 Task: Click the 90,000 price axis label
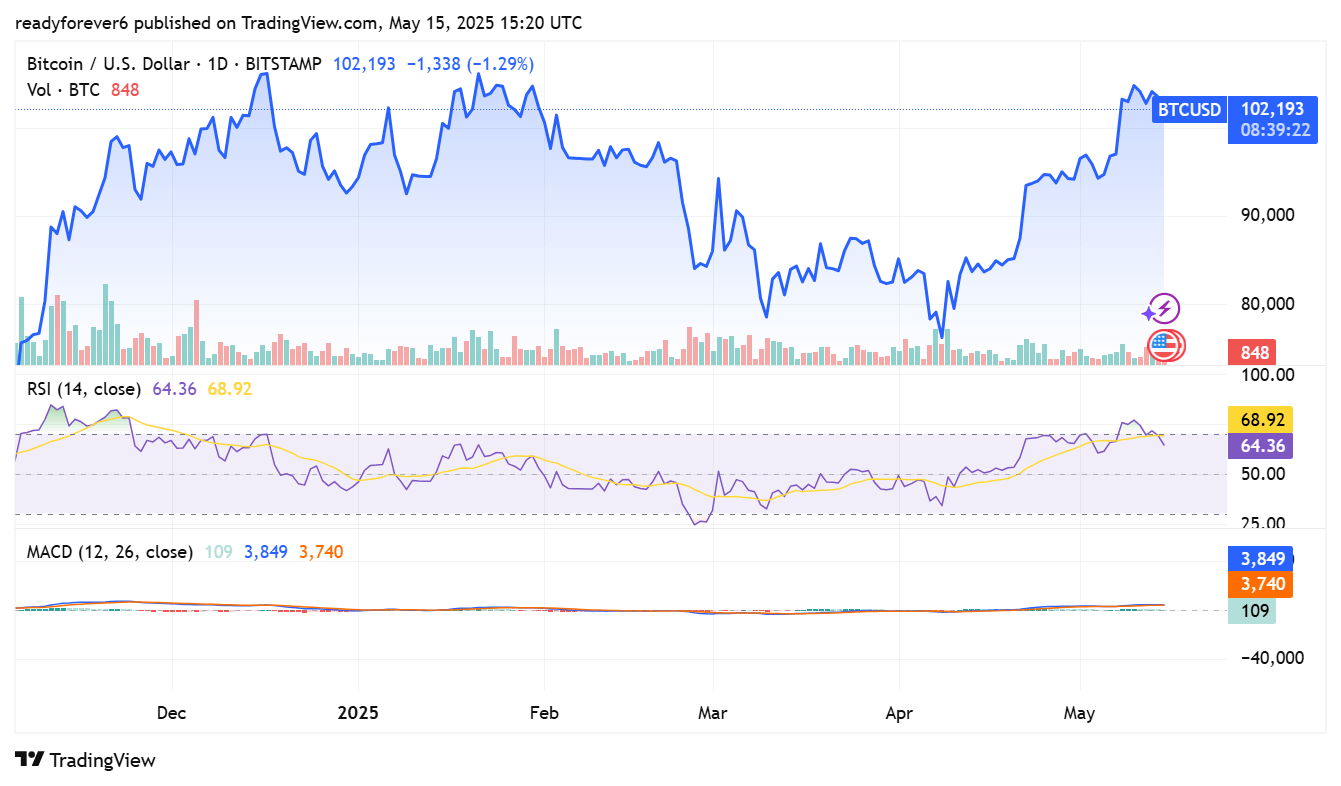coord(1266,214)
